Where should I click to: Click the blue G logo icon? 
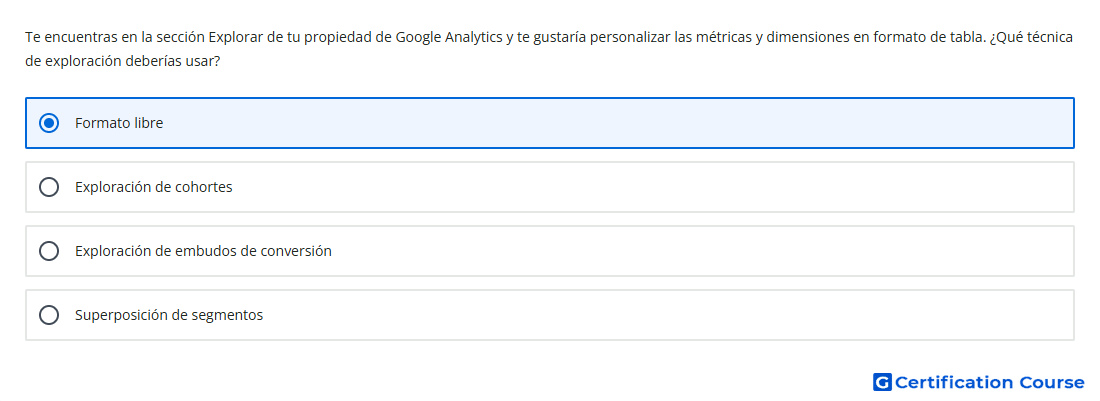pos(882,382)
